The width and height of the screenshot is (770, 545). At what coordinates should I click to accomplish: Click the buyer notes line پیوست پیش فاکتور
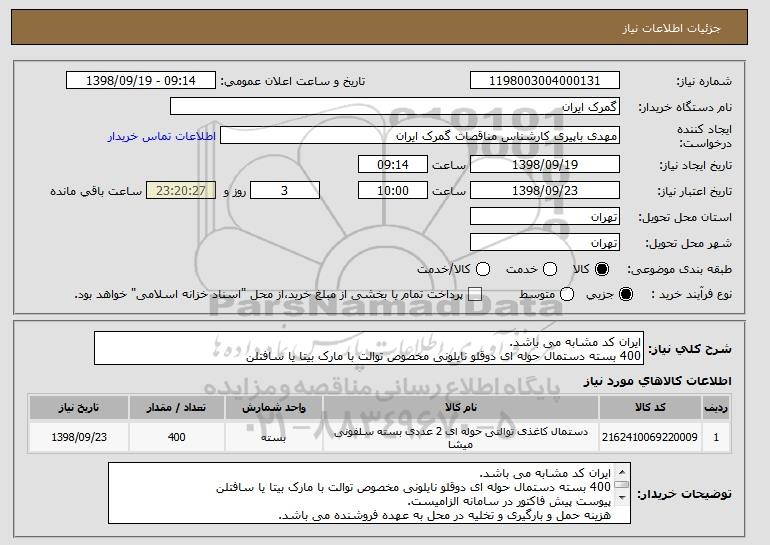(x=509, y=501)
